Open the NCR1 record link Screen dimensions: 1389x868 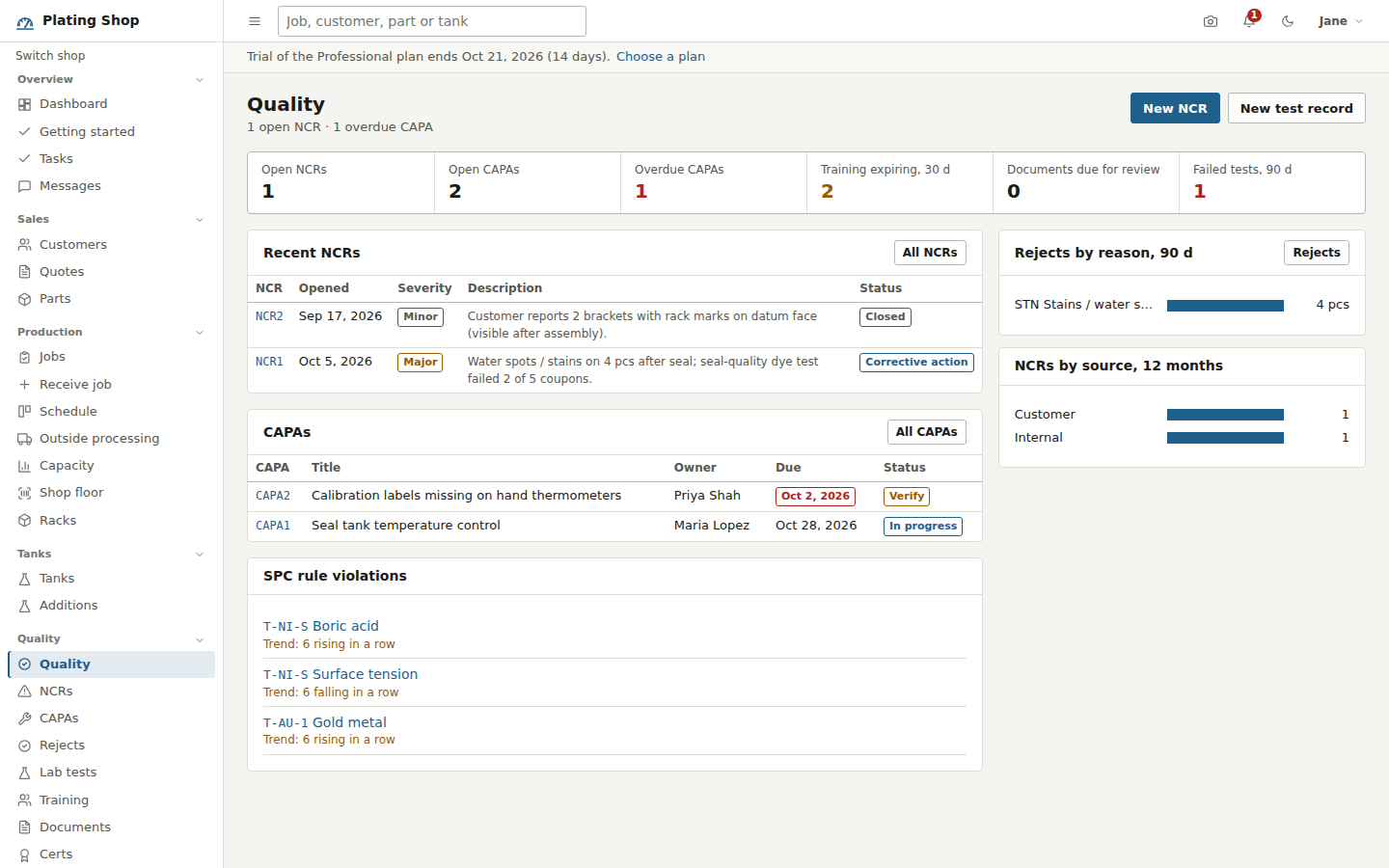click(x=269, y=362)
